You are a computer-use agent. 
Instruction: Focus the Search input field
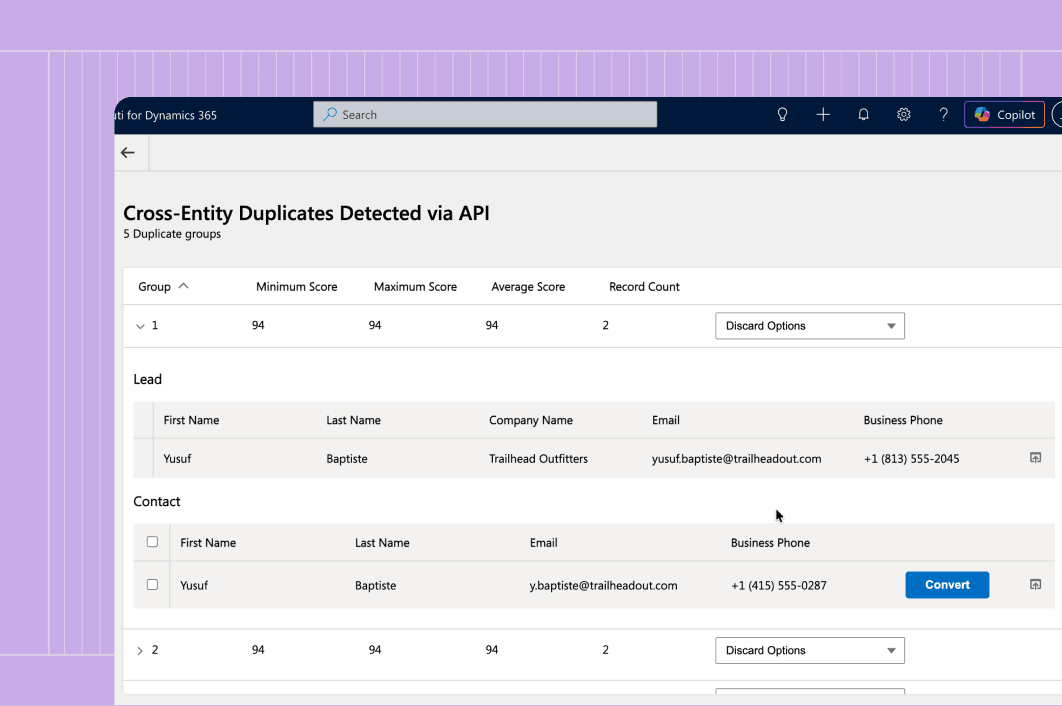485,115
